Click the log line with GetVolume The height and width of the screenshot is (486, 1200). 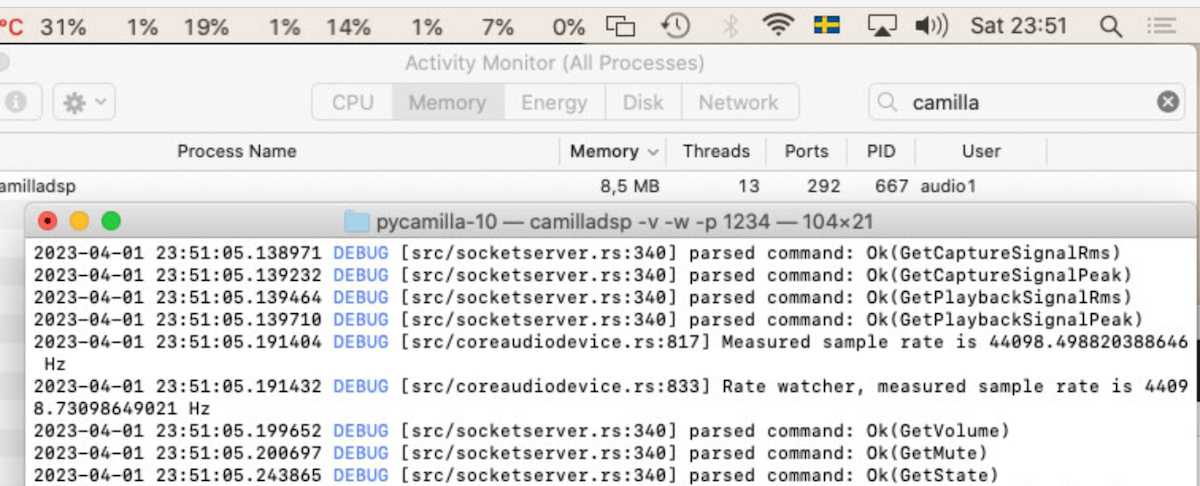point(522,431)
